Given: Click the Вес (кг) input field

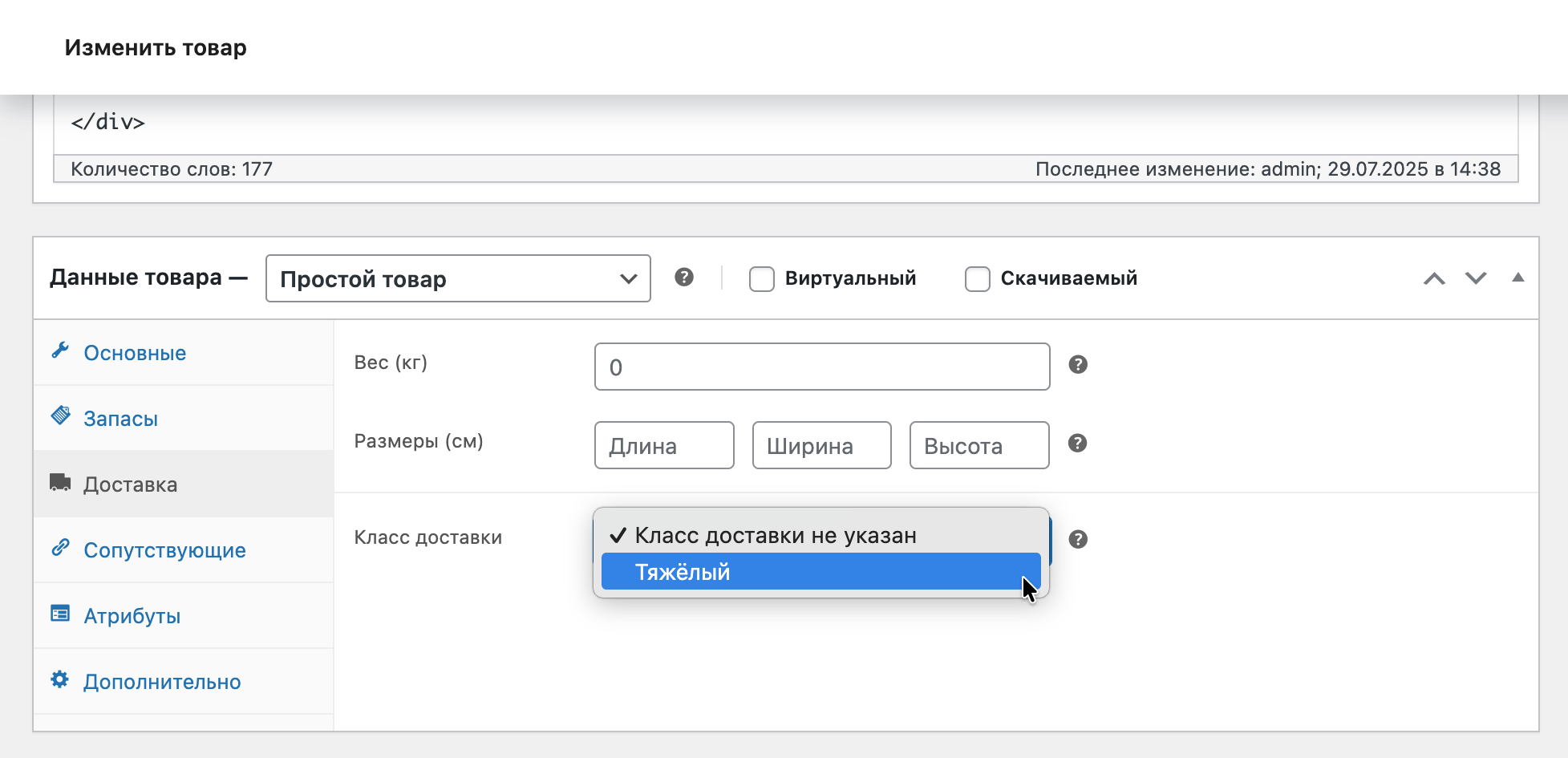Looking at the screenshot, I should [821, 367].
